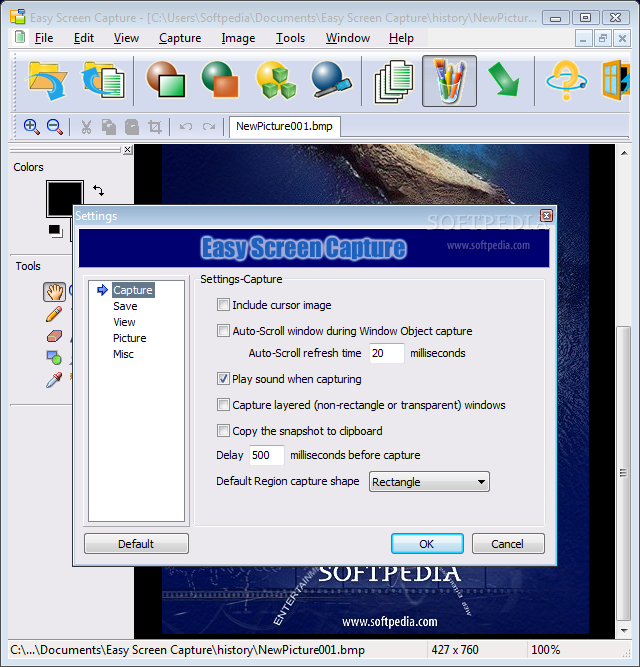Click the yellow sphere green cubes capture icon

[276, 80]
